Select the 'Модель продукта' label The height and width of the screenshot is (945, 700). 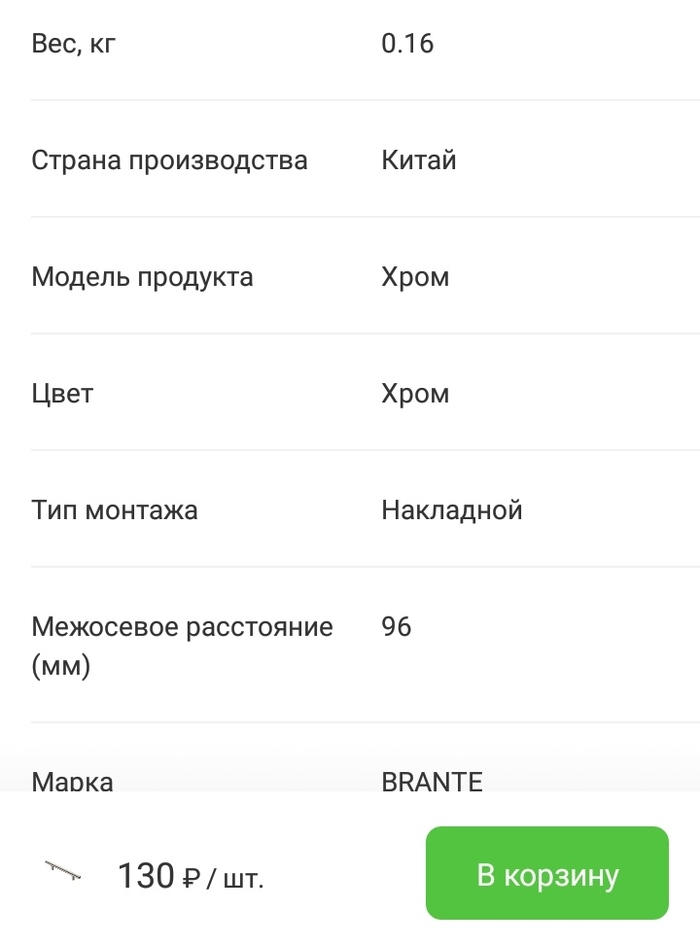(142, 277)
